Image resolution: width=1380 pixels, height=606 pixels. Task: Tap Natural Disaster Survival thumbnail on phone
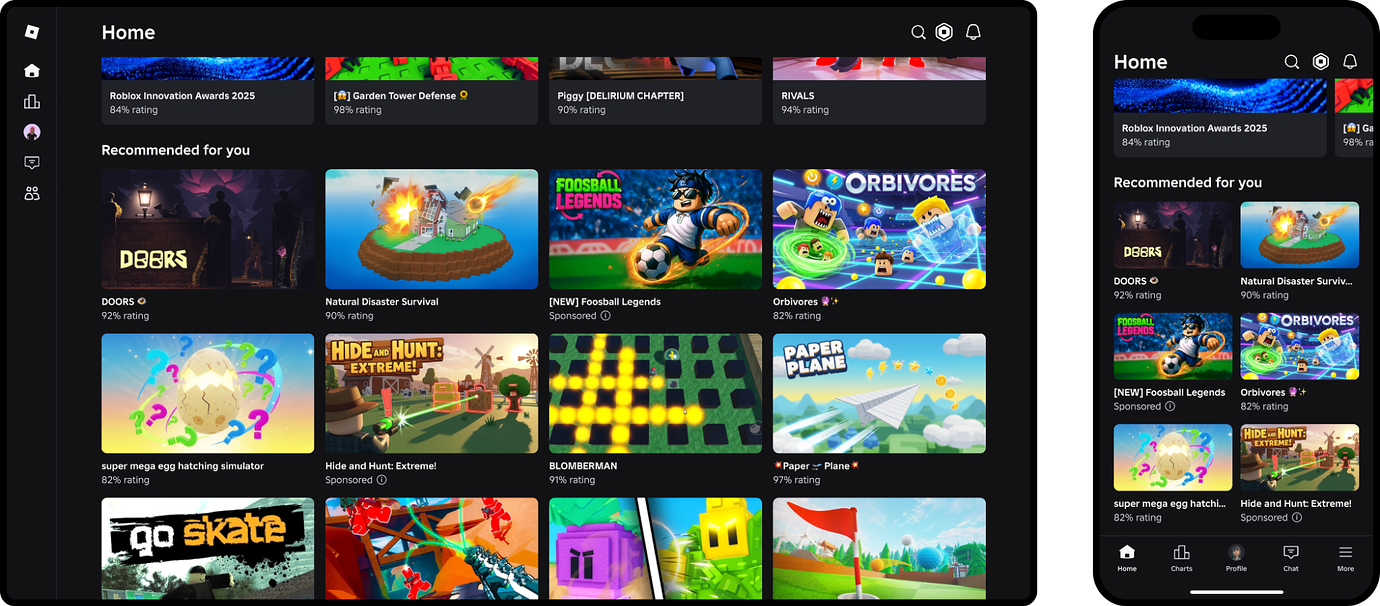coord(1300,235)
